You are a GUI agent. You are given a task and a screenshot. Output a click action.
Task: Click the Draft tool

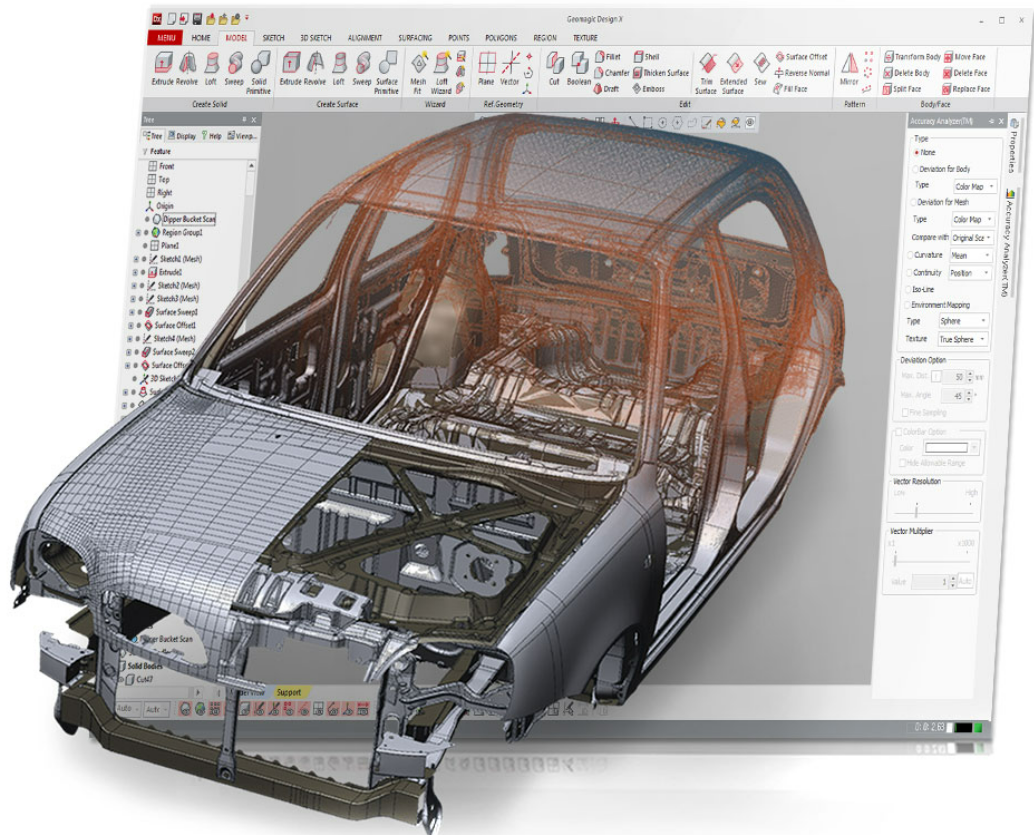(x=606, y=88)
